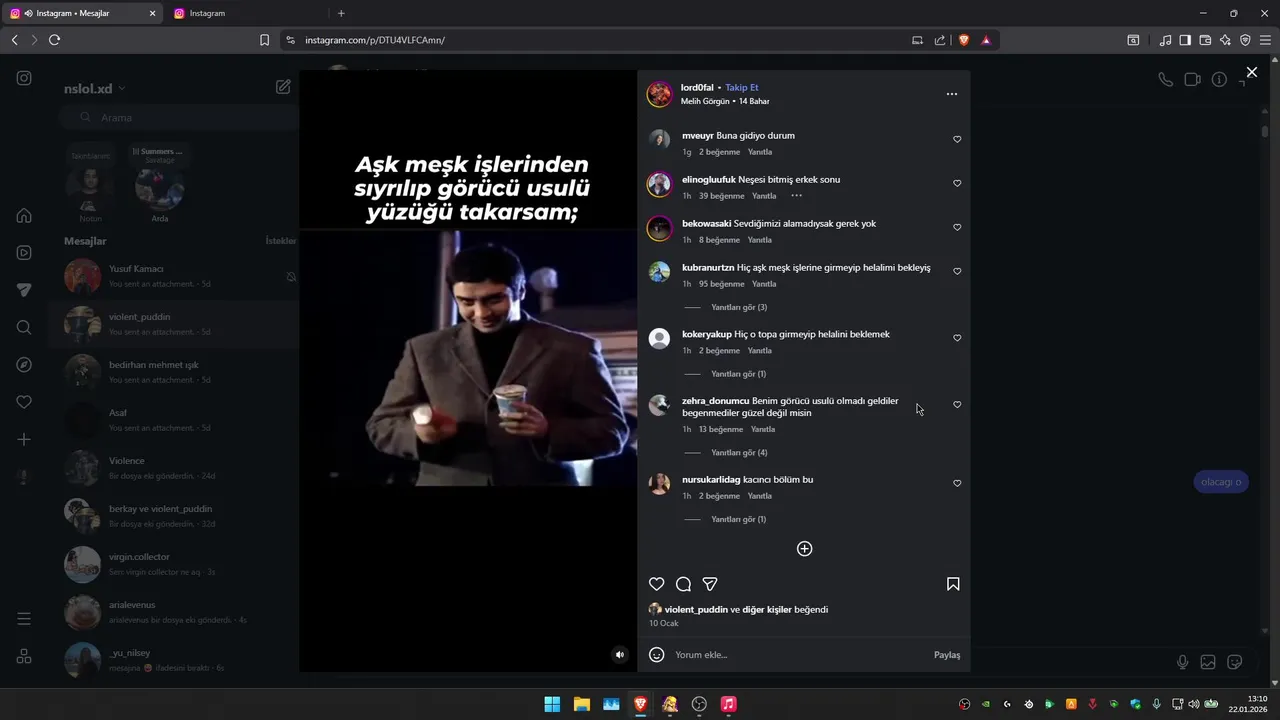Share the post via paper plane icon
This screenshot has width=1280, height=720.
[710, 584]
